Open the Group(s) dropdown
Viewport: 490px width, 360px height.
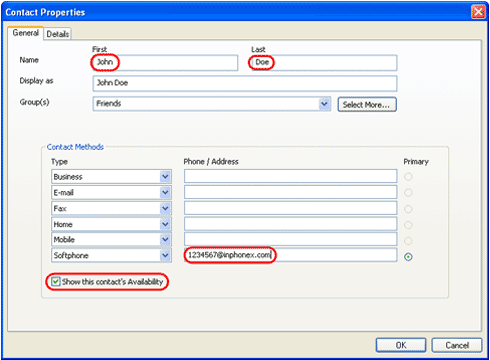[x=324, y=104]
